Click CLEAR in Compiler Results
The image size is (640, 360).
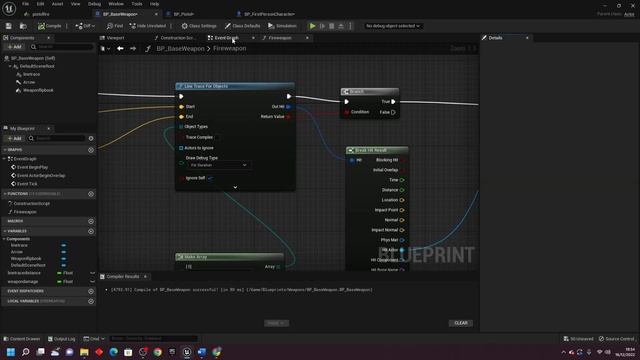click(x=461, y=323)
